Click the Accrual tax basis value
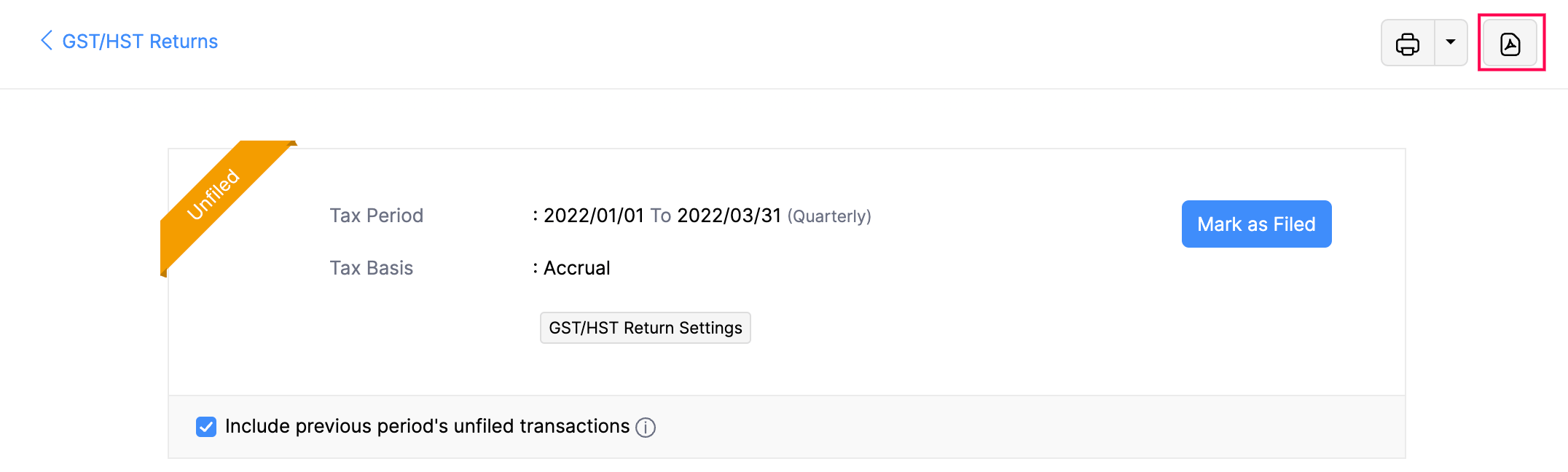This screenshot has height=472, width=1568. (x=577, y=268)
